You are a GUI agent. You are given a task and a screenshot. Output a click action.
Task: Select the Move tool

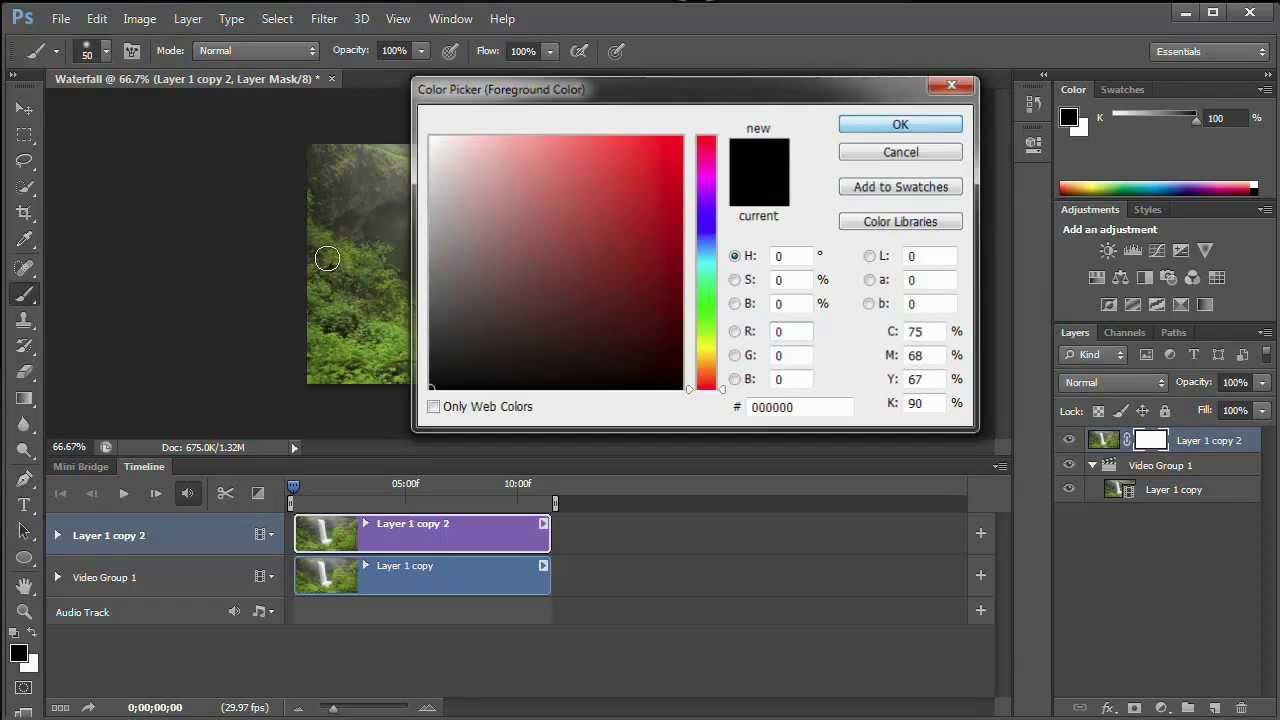point(25,108)
